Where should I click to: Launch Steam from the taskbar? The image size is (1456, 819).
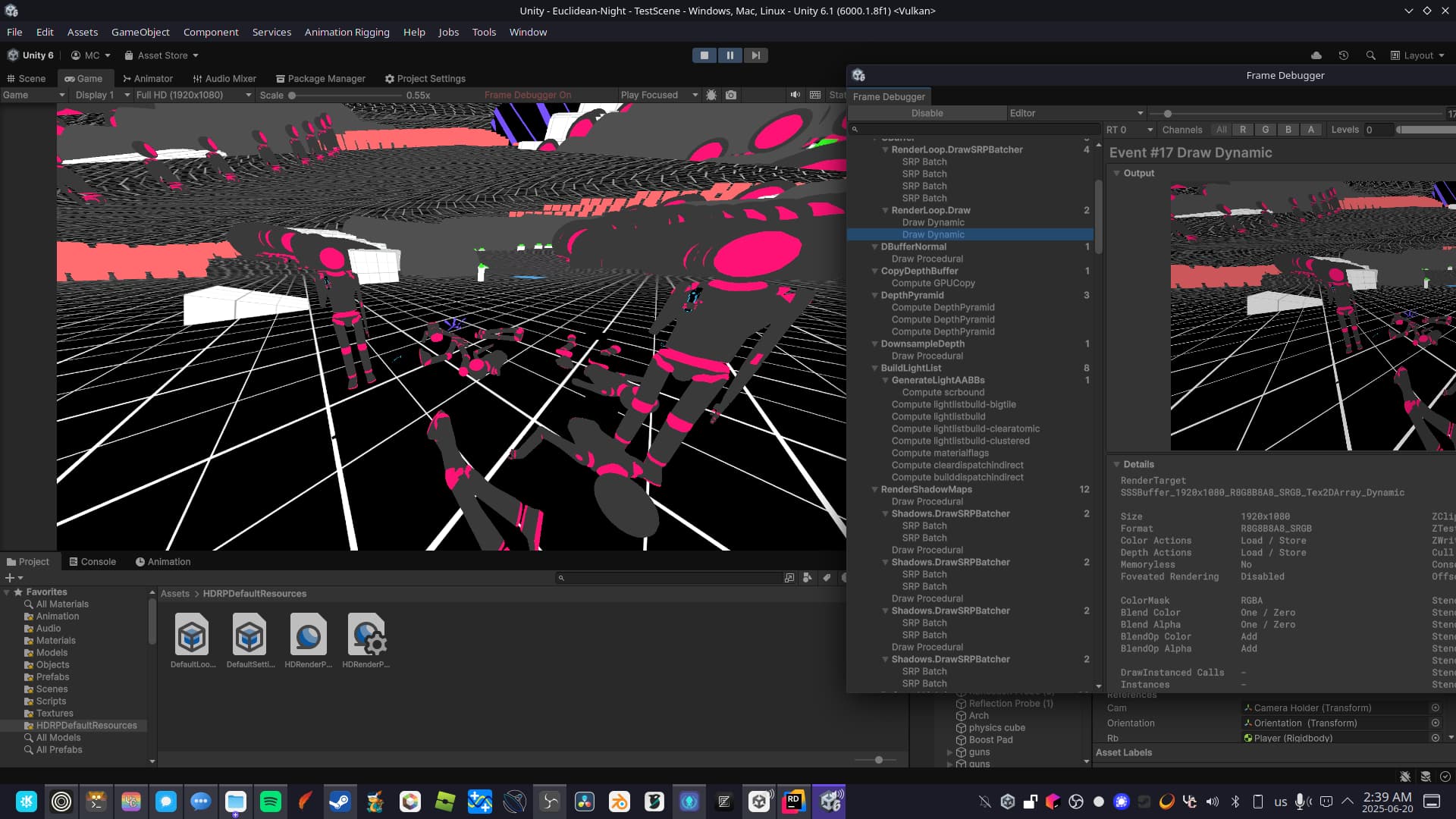point(340,802)
